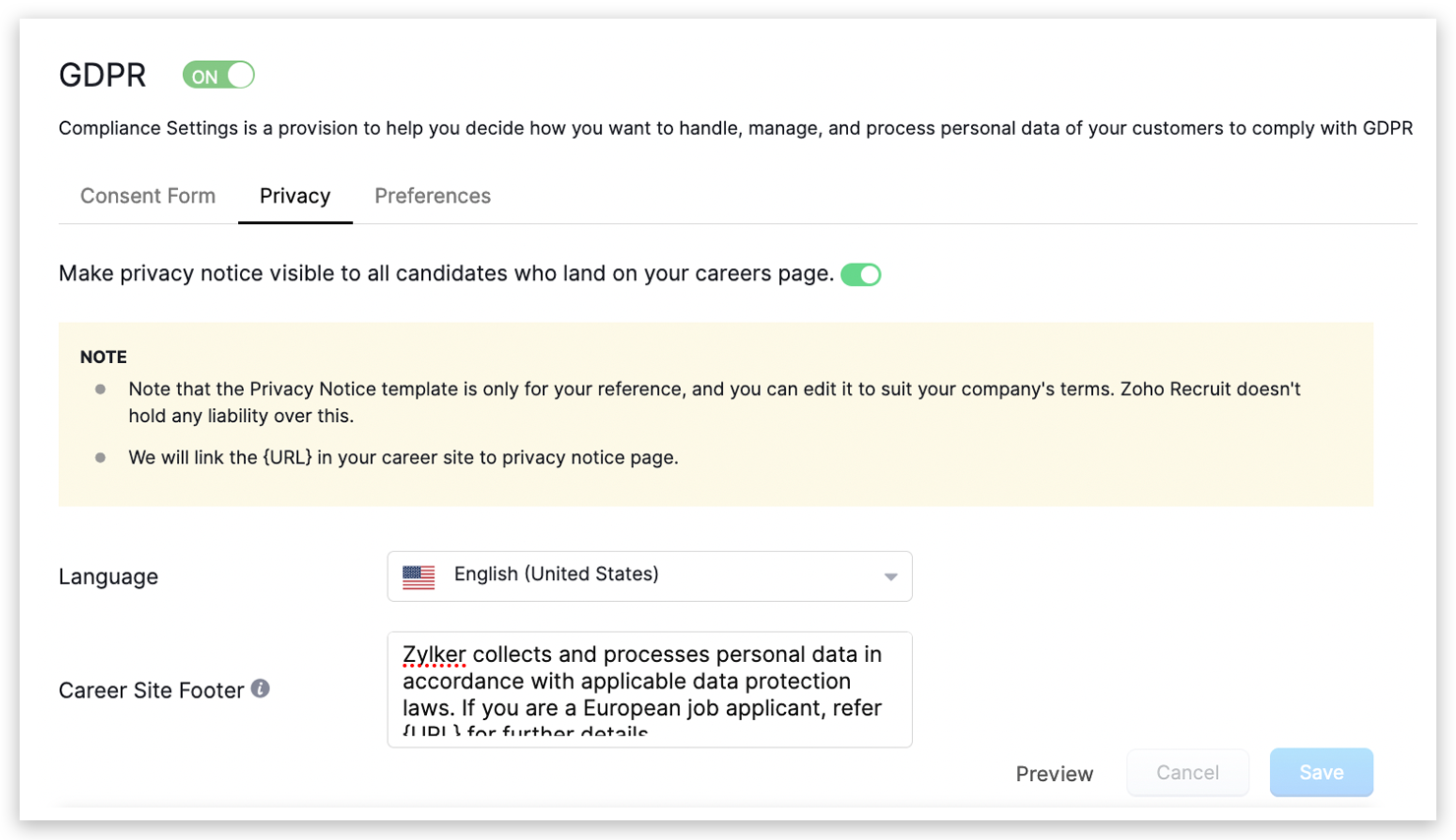Click the Cancel button

(x=1187, y=772)
